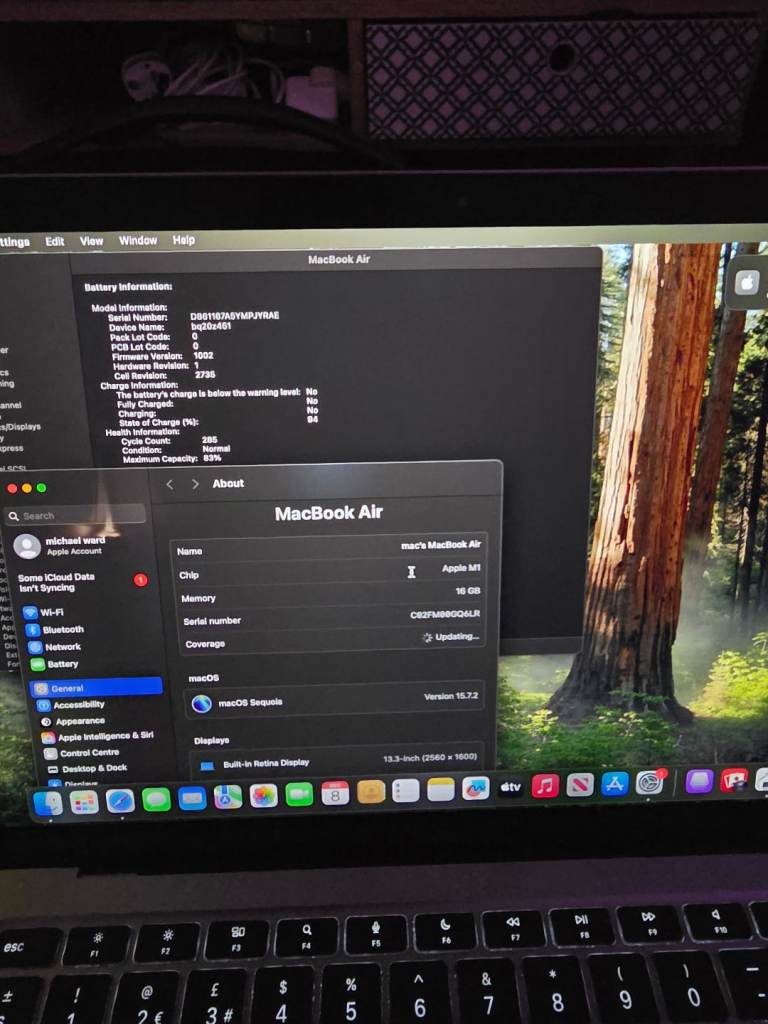Open Calendar in the Dock
The width and height of the screenshot is (768, 1024).
pos(335,793)
